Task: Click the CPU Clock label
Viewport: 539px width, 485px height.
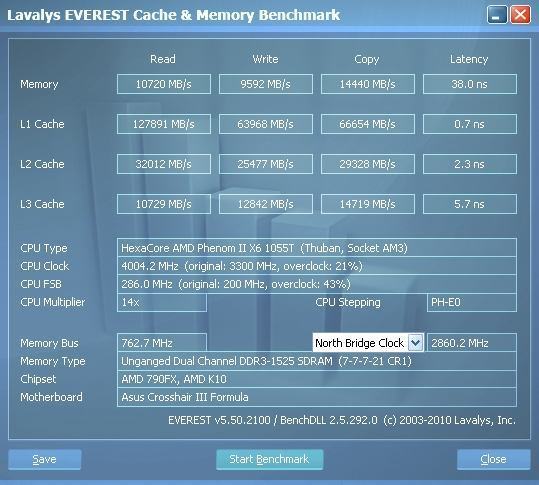Action: coord(44,266)
